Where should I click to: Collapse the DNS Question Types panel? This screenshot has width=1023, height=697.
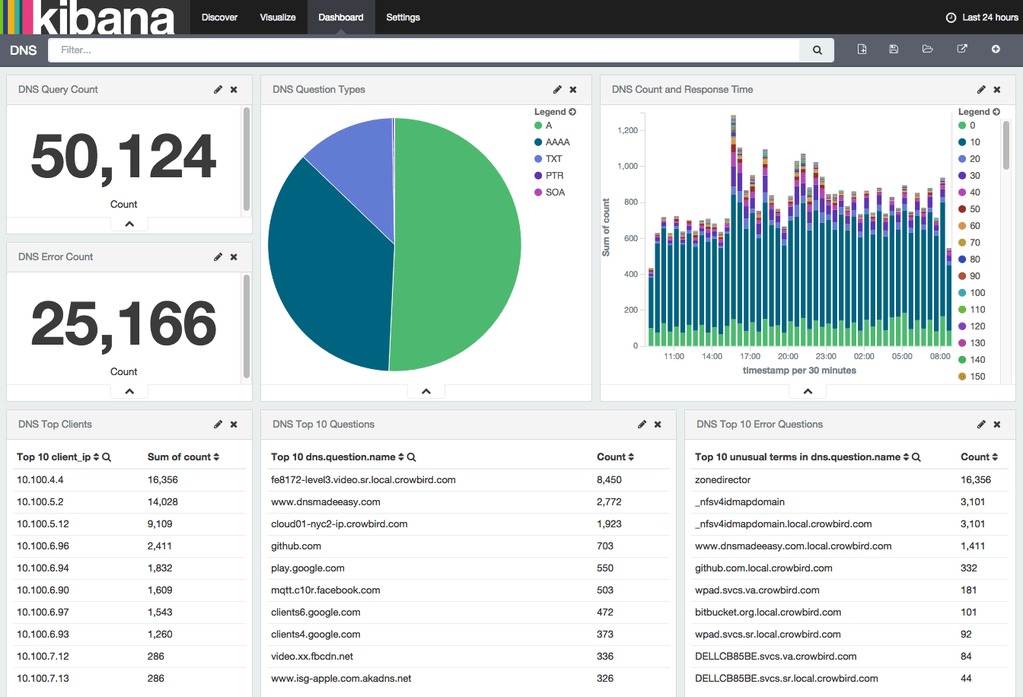point(426,390)
